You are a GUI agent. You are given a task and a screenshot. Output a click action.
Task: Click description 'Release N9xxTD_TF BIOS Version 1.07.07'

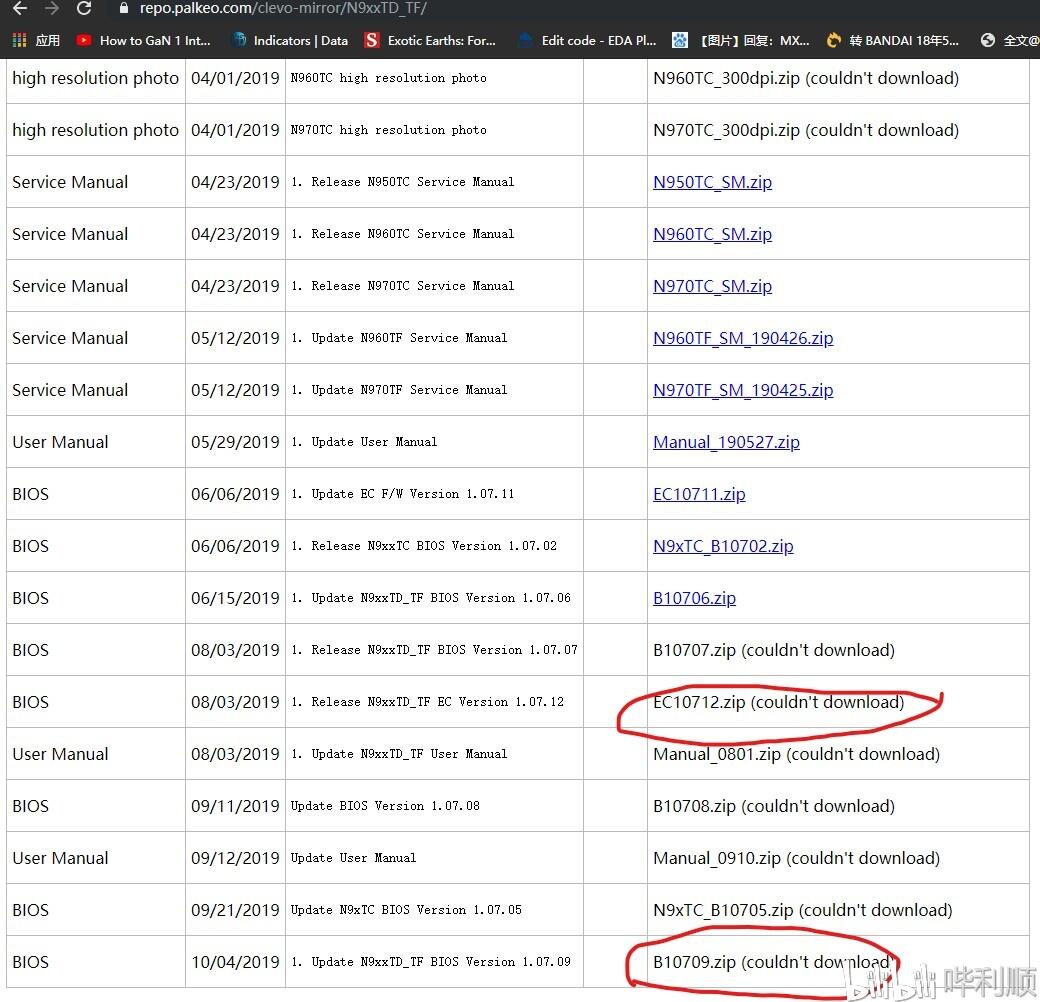pyautogui.click(x=434, y=650)
